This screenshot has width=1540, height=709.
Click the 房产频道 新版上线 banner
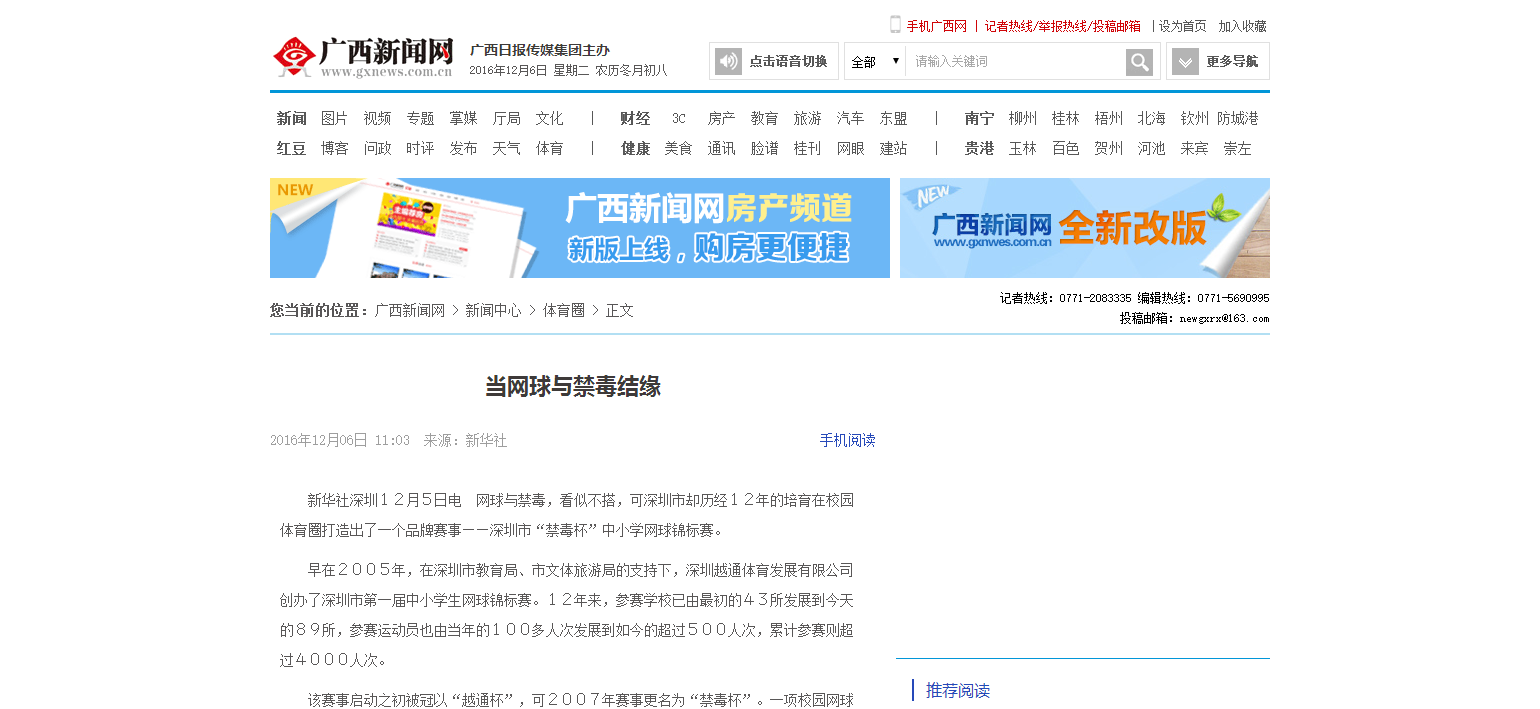580,228
